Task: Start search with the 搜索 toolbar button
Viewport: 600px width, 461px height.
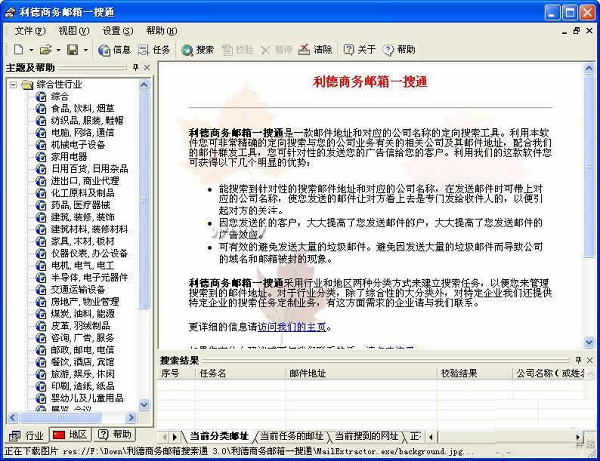Action: [197, 50]
